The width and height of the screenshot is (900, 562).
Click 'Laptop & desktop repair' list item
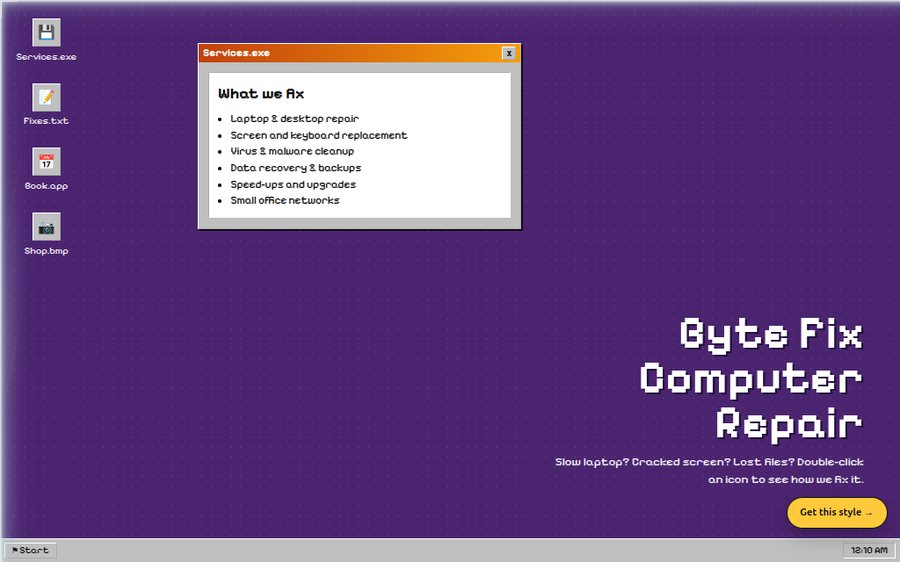(294, 119)
